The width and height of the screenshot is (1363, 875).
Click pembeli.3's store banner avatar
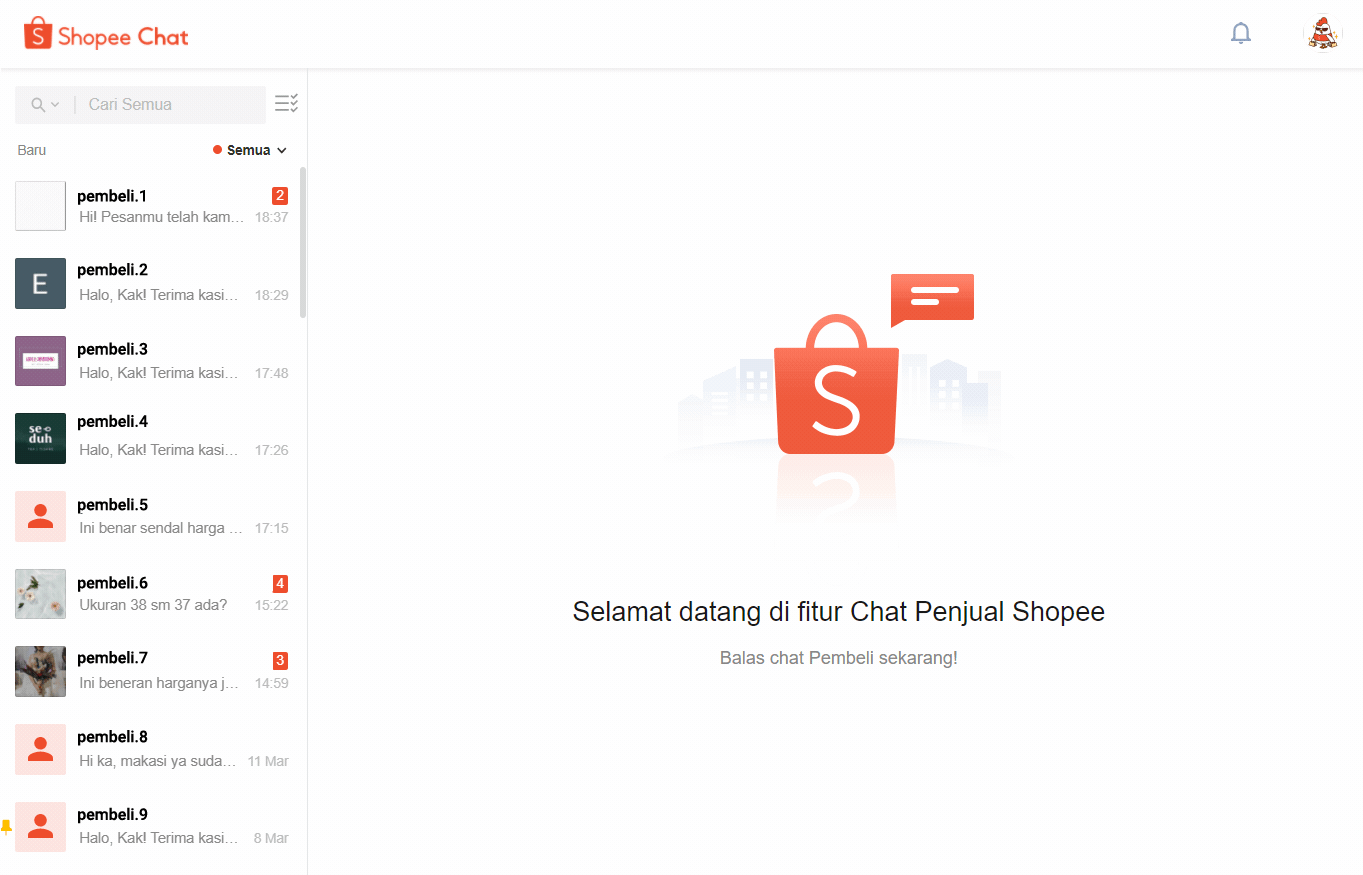[40, 360]
